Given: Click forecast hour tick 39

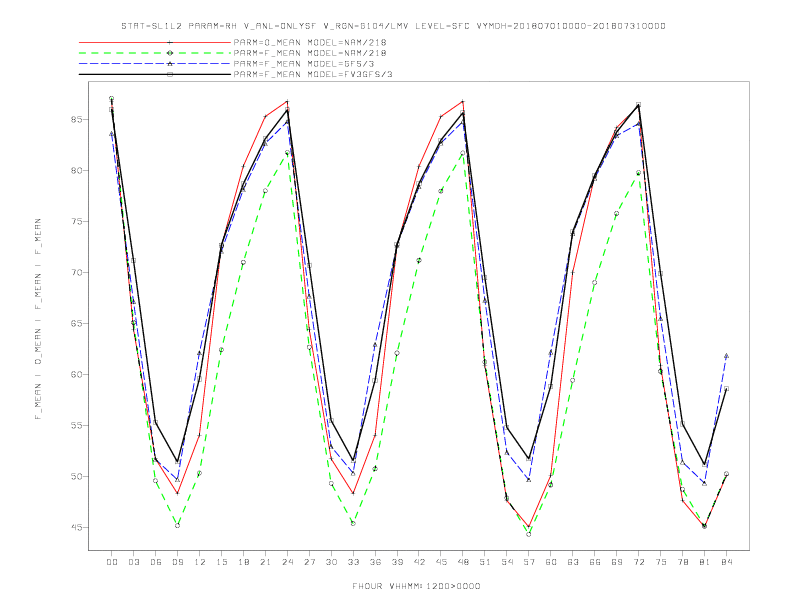Looking at the screenshot, I should click(x=397, y=562).
